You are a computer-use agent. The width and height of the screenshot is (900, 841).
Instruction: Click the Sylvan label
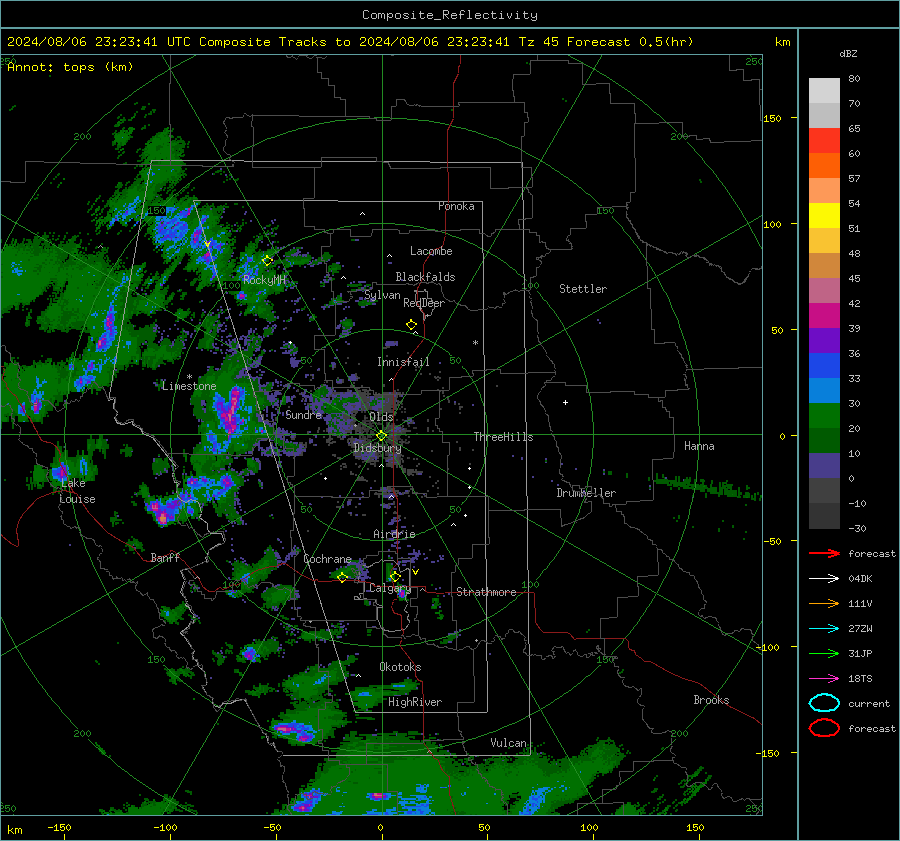pyautogui.click(x=382, y=295)
